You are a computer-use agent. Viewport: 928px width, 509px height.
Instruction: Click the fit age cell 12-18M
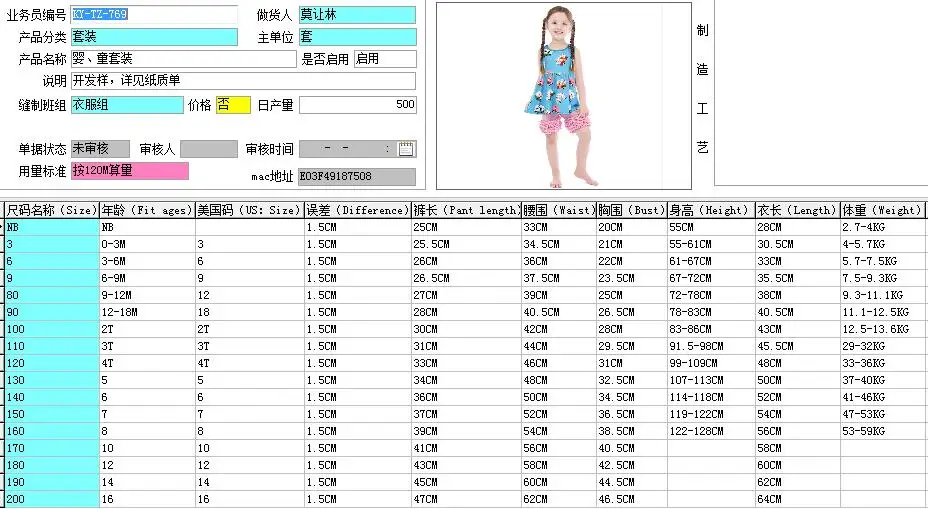(147, 313)
